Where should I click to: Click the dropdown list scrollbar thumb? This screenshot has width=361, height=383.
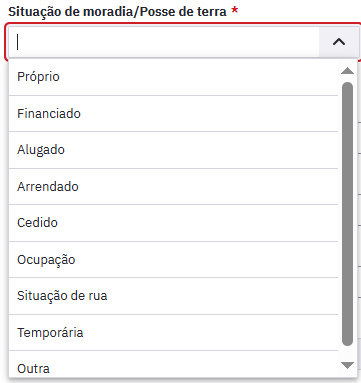pos(347,214)
